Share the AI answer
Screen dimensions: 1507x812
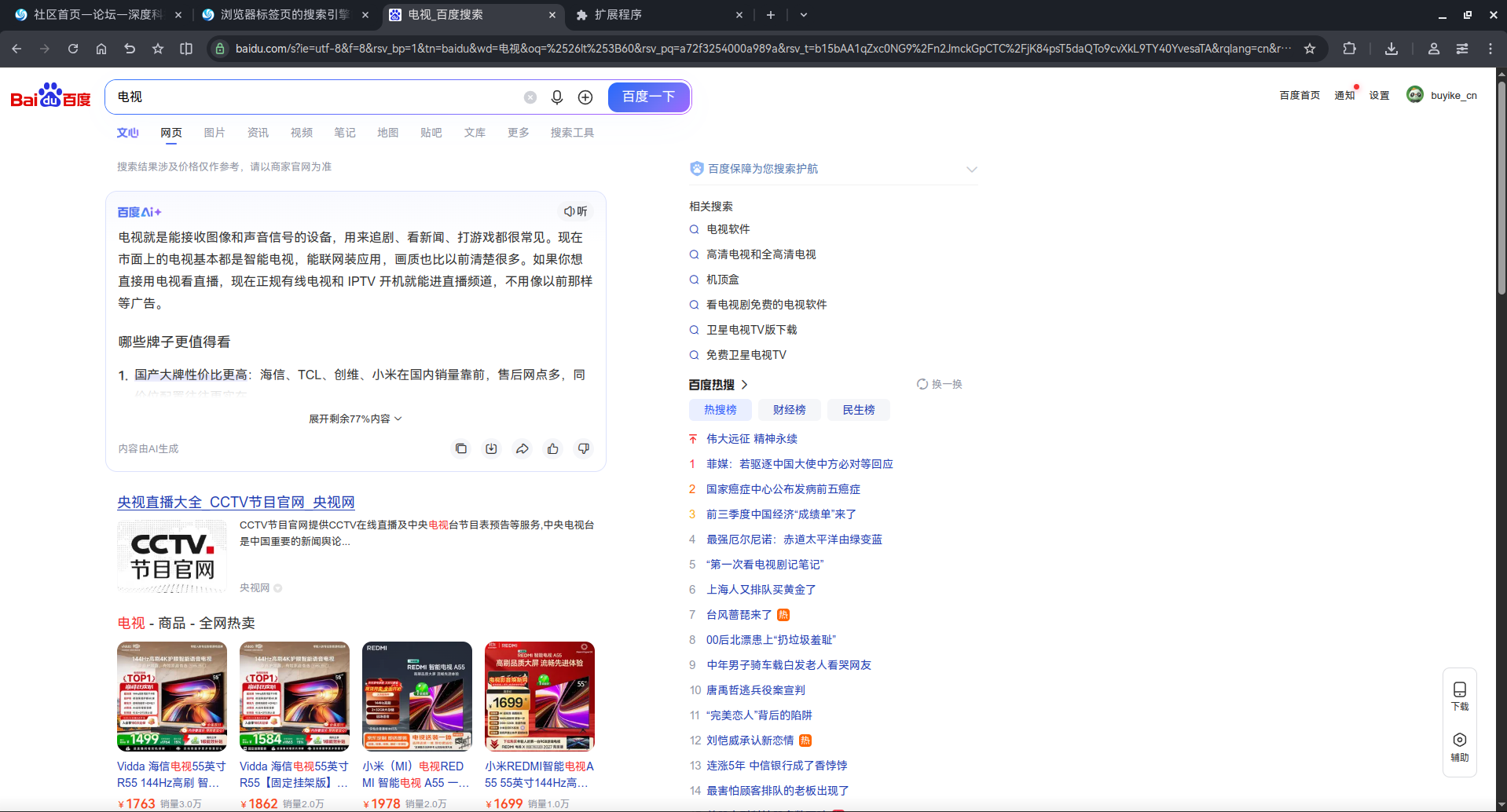tap(522, 448)
